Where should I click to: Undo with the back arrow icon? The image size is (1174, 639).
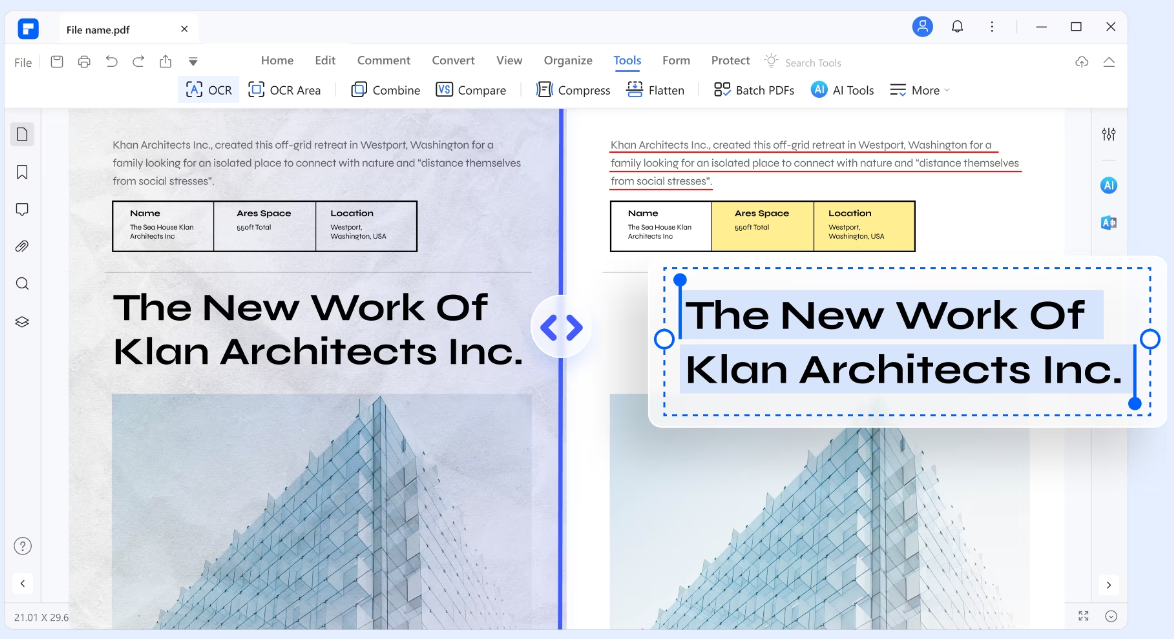(112, 61)
